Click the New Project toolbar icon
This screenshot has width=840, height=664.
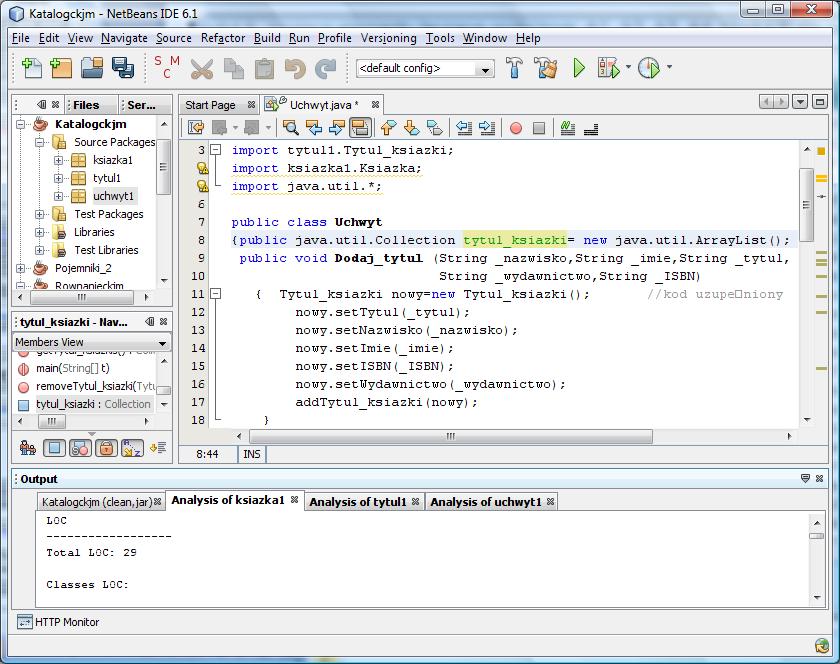pos(61,68)
